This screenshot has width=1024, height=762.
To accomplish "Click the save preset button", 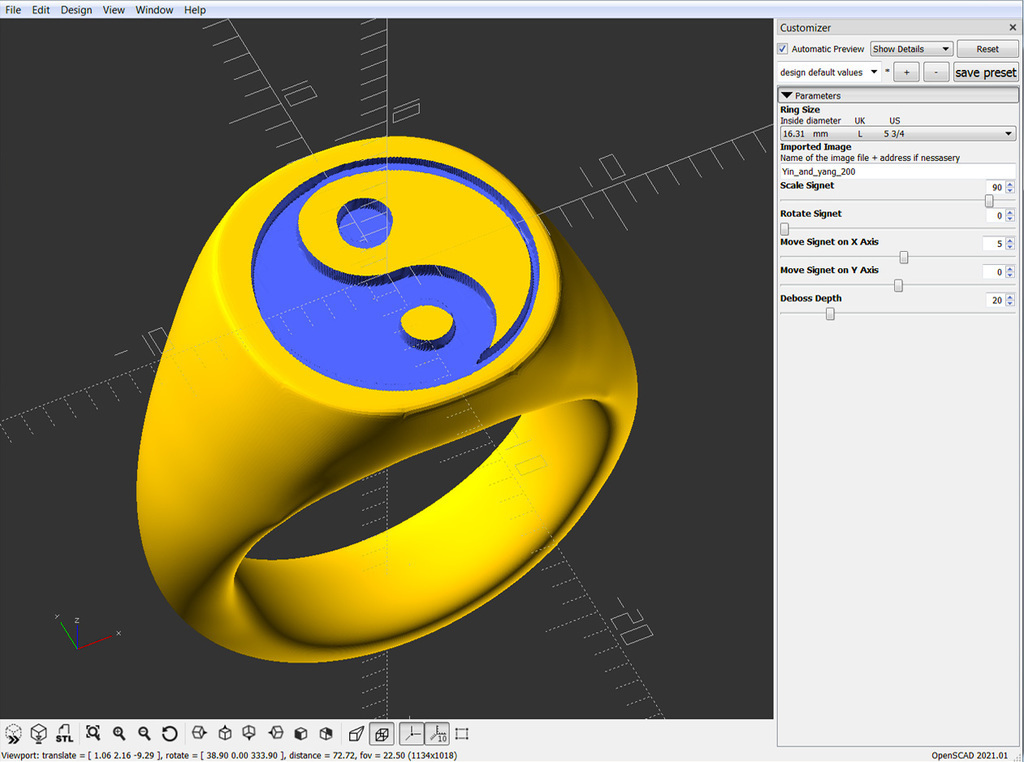I will (x=985, y=71).
